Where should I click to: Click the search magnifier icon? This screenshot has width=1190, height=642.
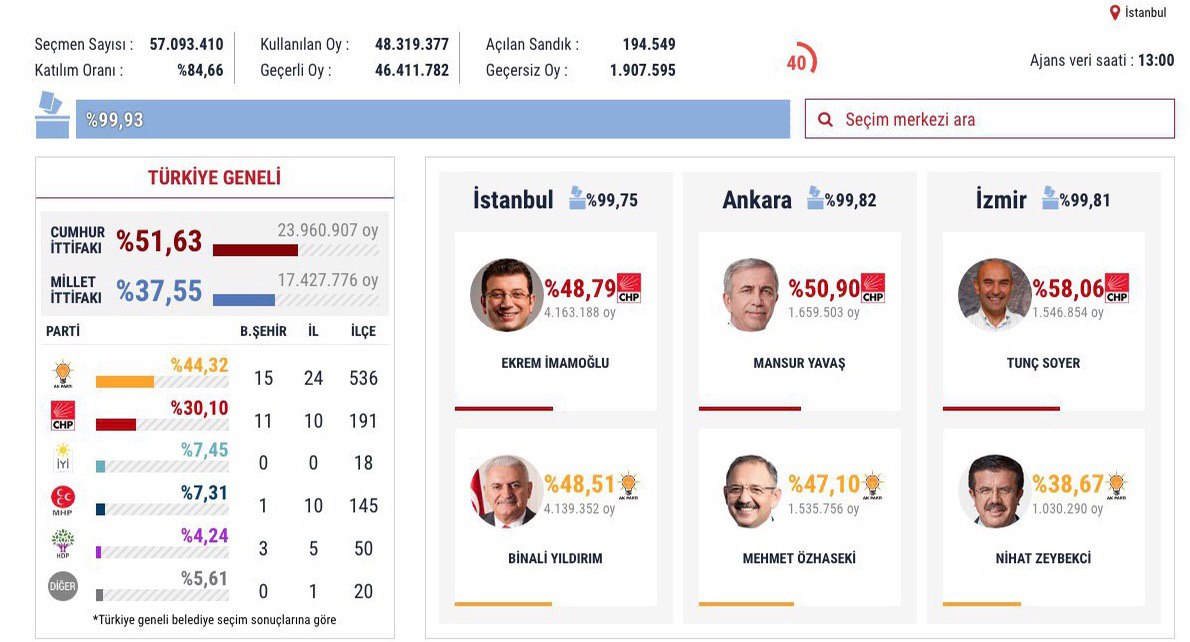tap(825, 120)
